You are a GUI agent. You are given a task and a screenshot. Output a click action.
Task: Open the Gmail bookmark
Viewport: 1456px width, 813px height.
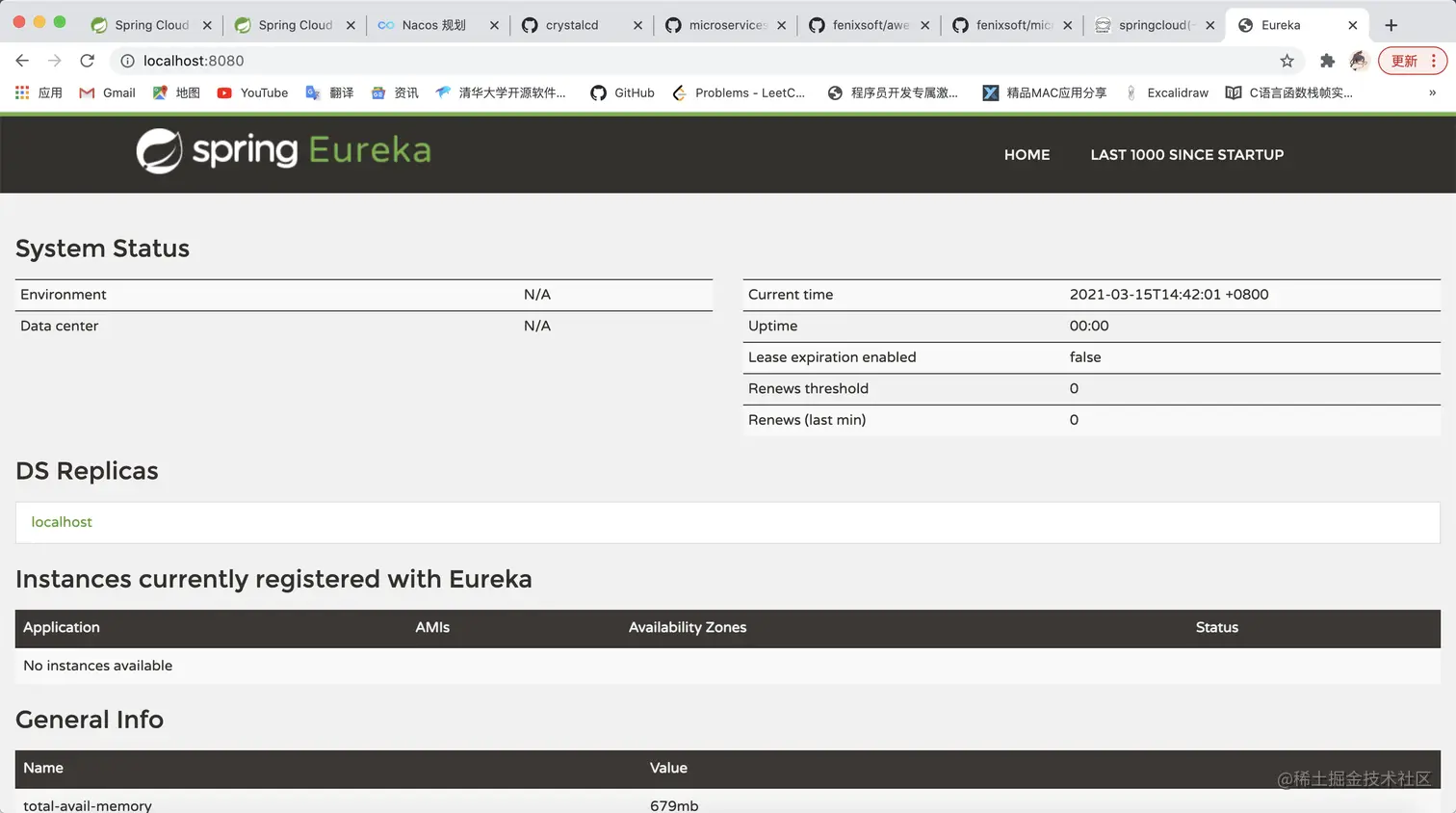tap(107, 92)
